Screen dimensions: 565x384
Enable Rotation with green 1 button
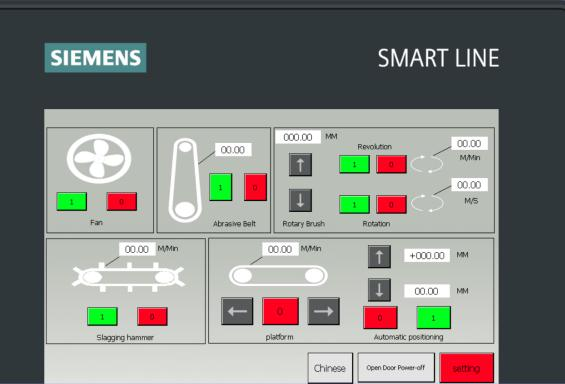[x=354, y=205]
